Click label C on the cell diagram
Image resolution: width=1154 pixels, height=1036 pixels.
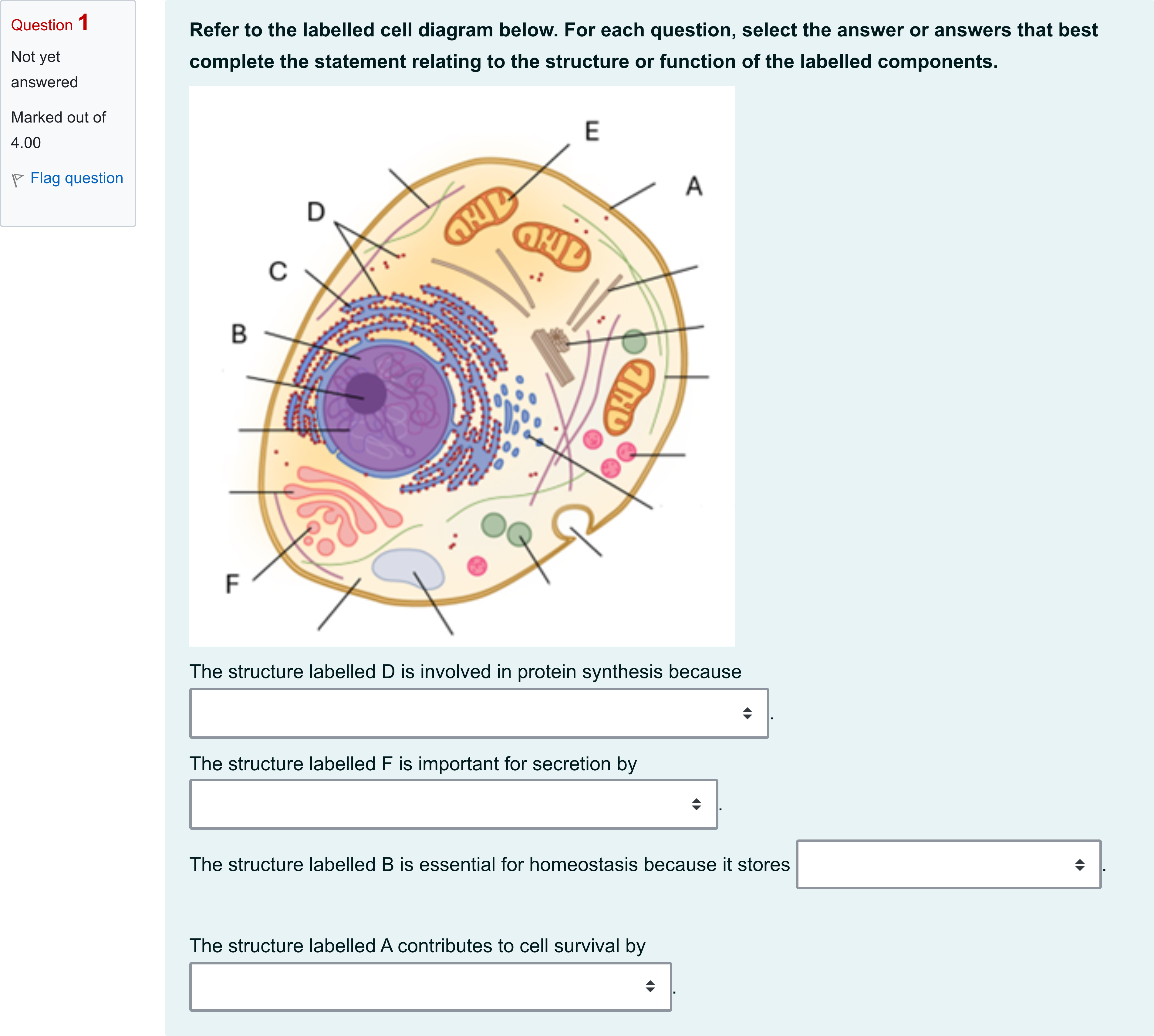(x=278, y=271)
